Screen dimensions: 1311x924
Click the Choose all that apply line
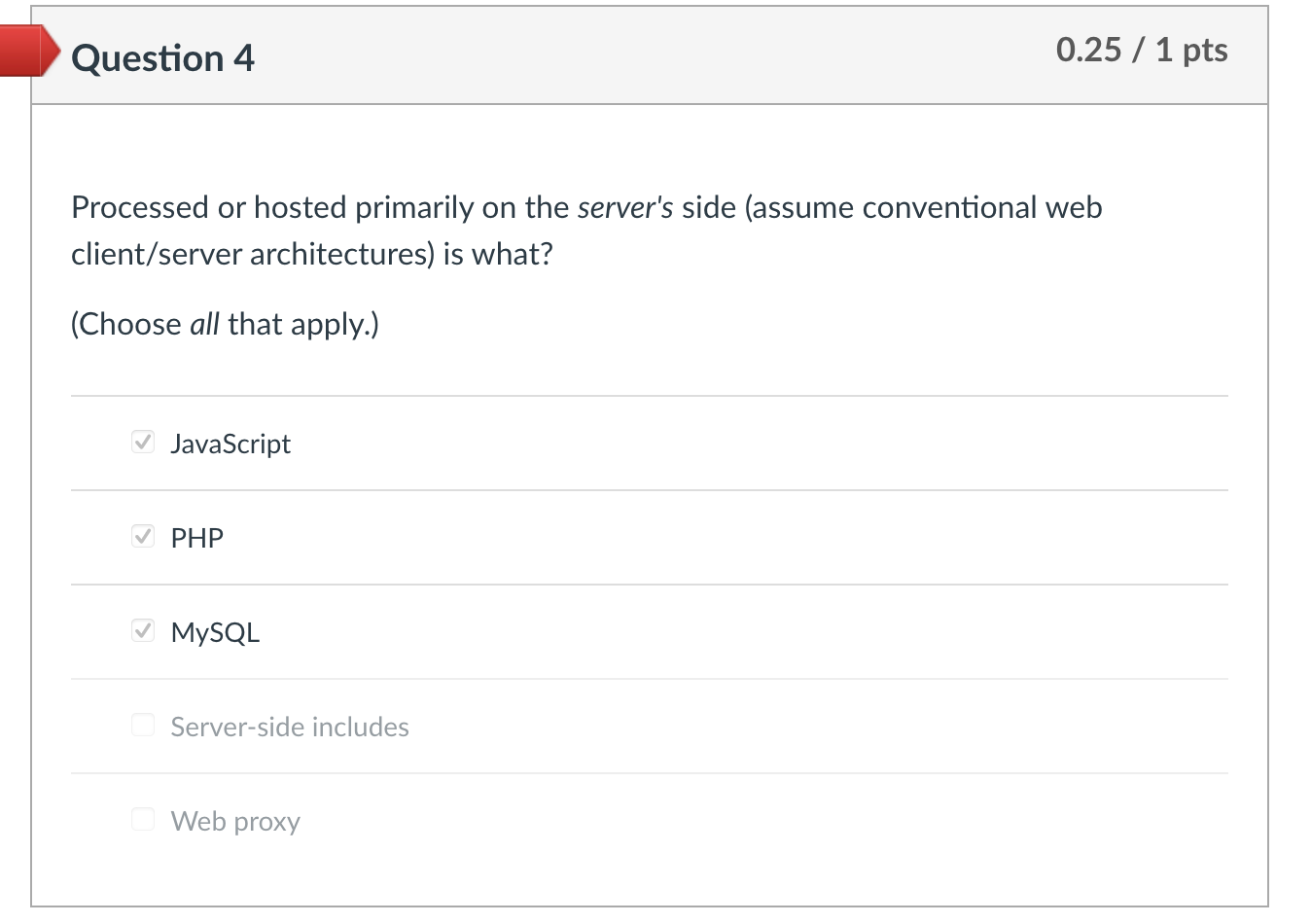click(225, 324)
